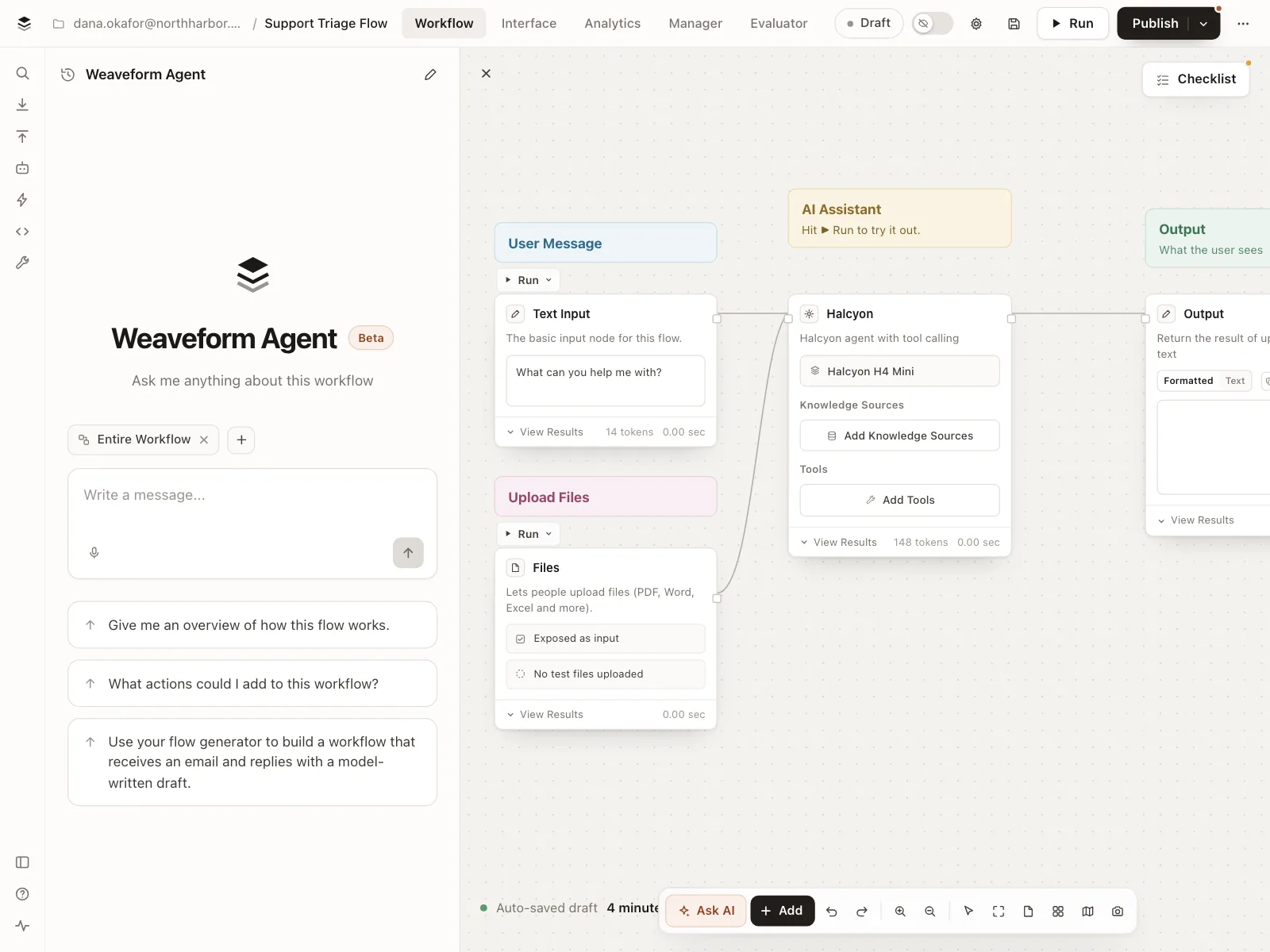Click the microphone icon in message box
1270x952 pixels.
tap(94, 553)
